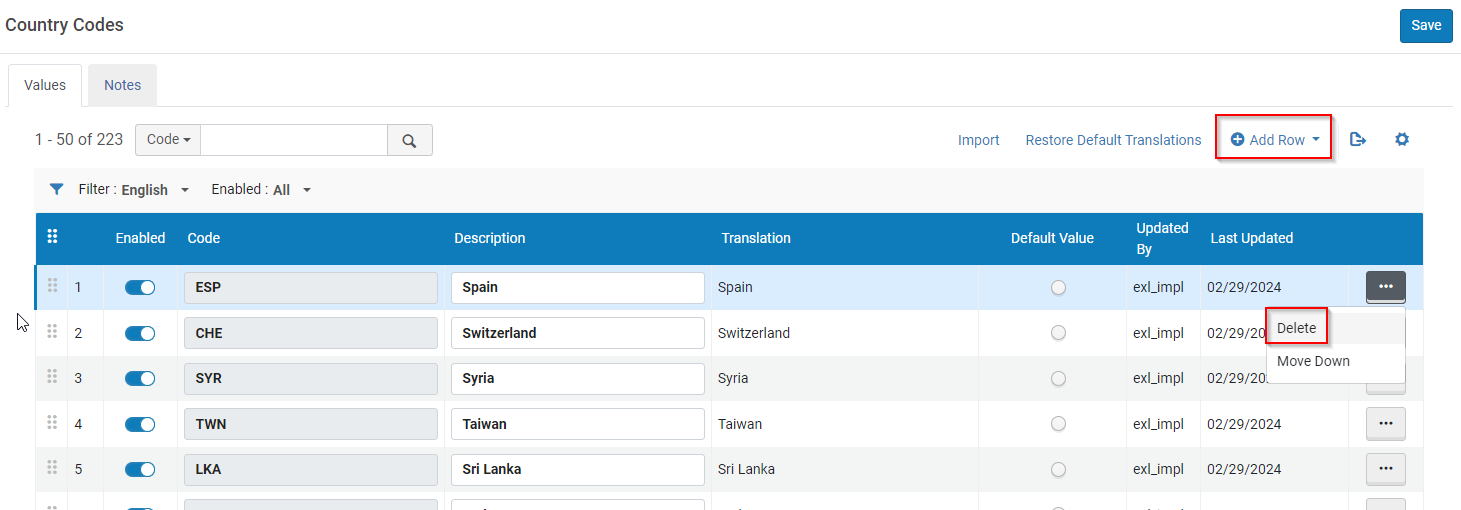Open the Code search field dropdown
1461x510 pixels.
coord(168,140)
